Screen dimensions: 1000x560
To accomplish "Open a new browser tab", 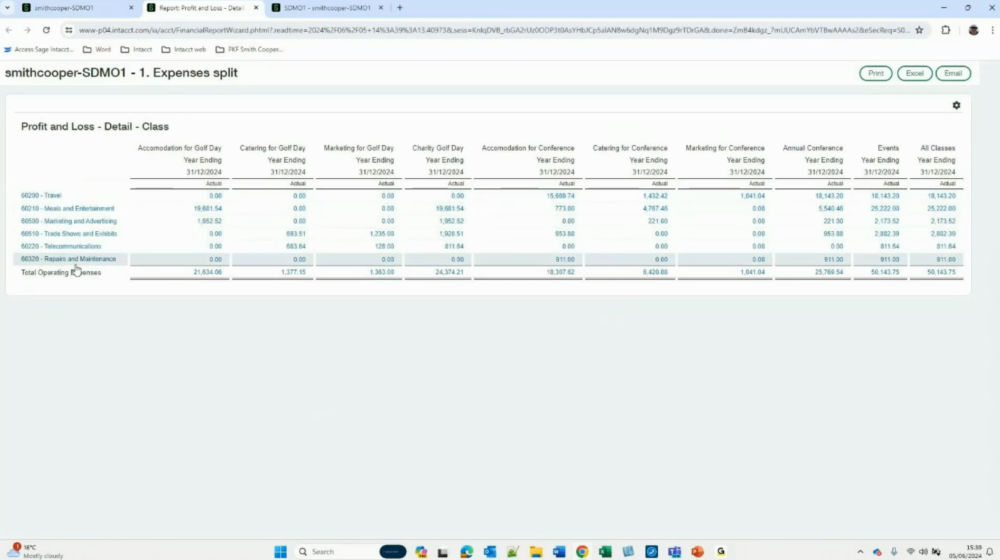I will point(400,8).
